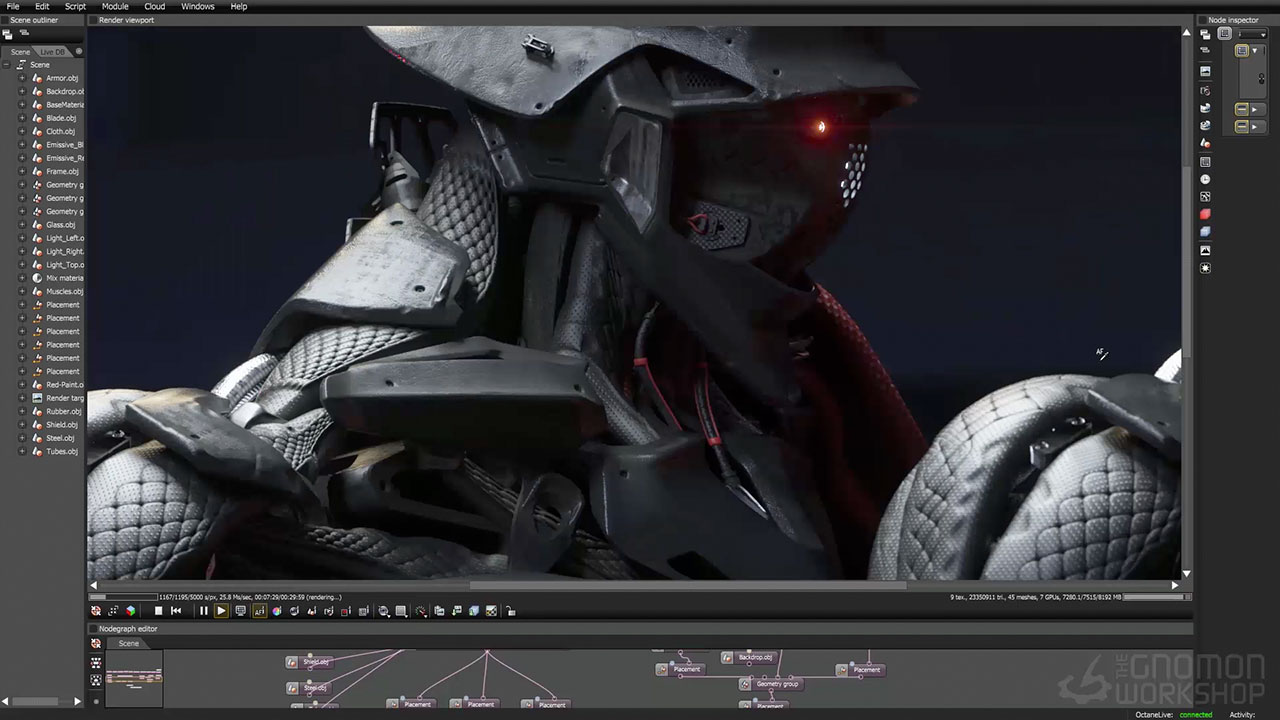Collapse the down triangle in Node inspector

1254,50
